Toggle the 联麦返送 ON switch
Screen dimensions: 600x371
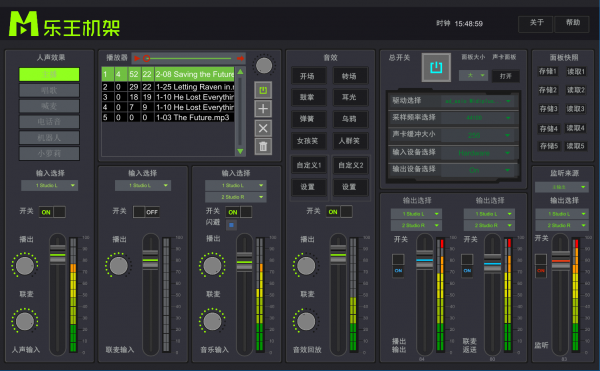point(467,265)
